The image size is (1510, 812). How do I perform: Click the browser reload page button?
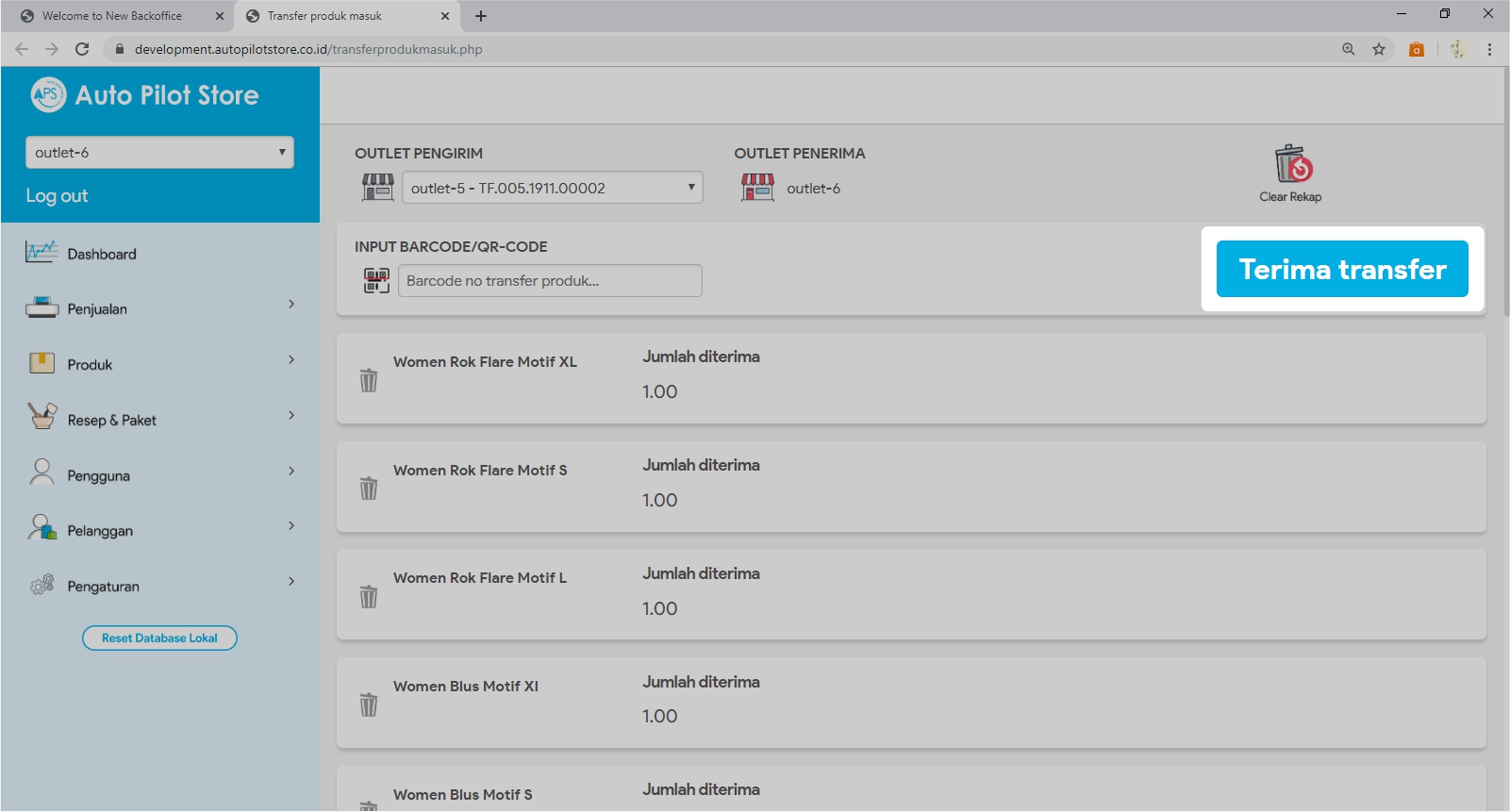click(82, 49)
